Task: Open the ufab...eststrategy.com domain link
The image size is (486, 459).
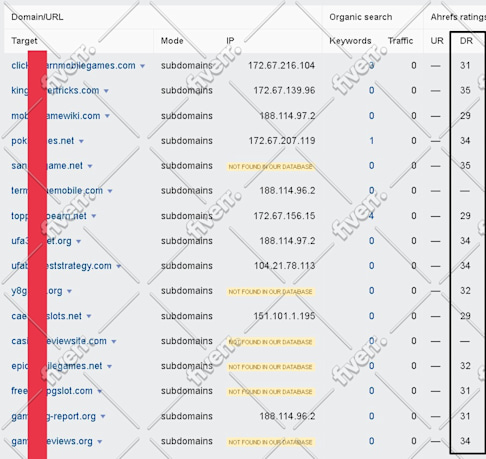Action: (x=61, y=266)
